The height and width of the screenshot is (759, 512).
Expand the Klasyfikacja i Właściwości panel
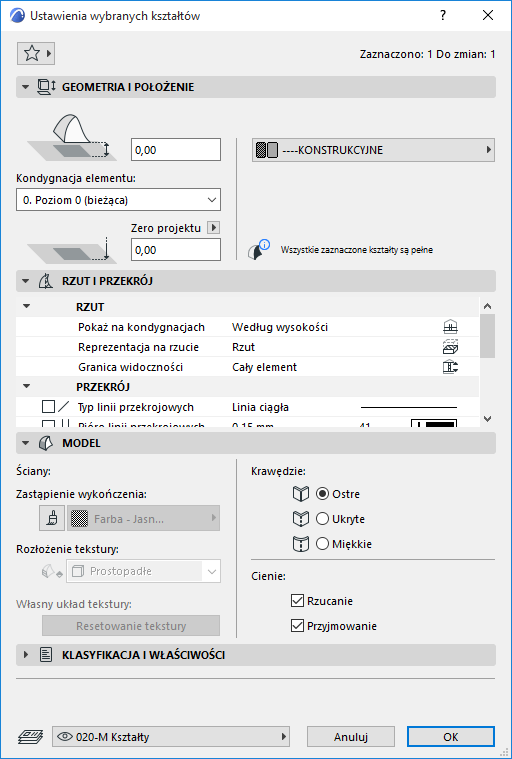pos(26,655)
